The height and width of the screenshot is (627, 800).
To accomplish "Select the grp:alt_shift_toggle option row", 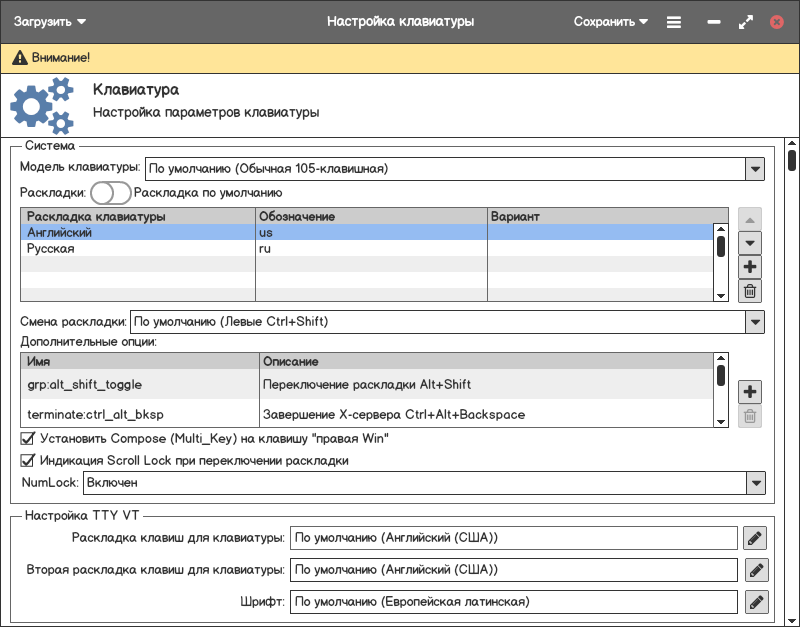I will (x=140, y=384).
